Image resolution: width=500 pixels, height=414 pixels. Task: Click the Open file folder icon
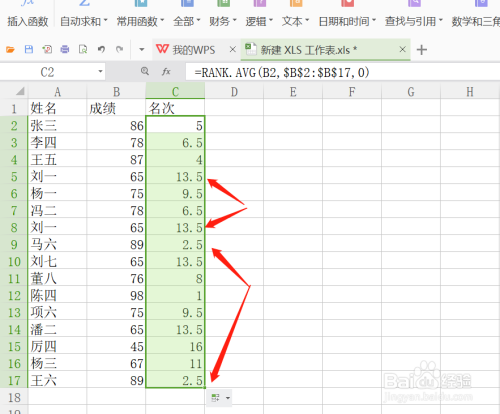point(10,50)
